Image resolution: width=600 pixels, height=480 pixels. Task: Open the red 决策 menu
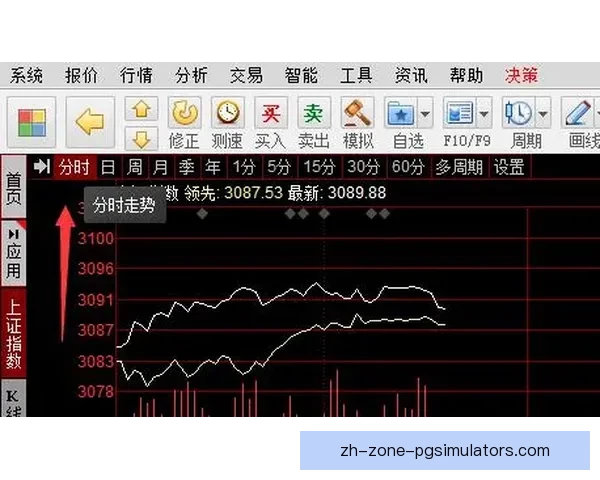pyautogui.click(x=521, y=75)
